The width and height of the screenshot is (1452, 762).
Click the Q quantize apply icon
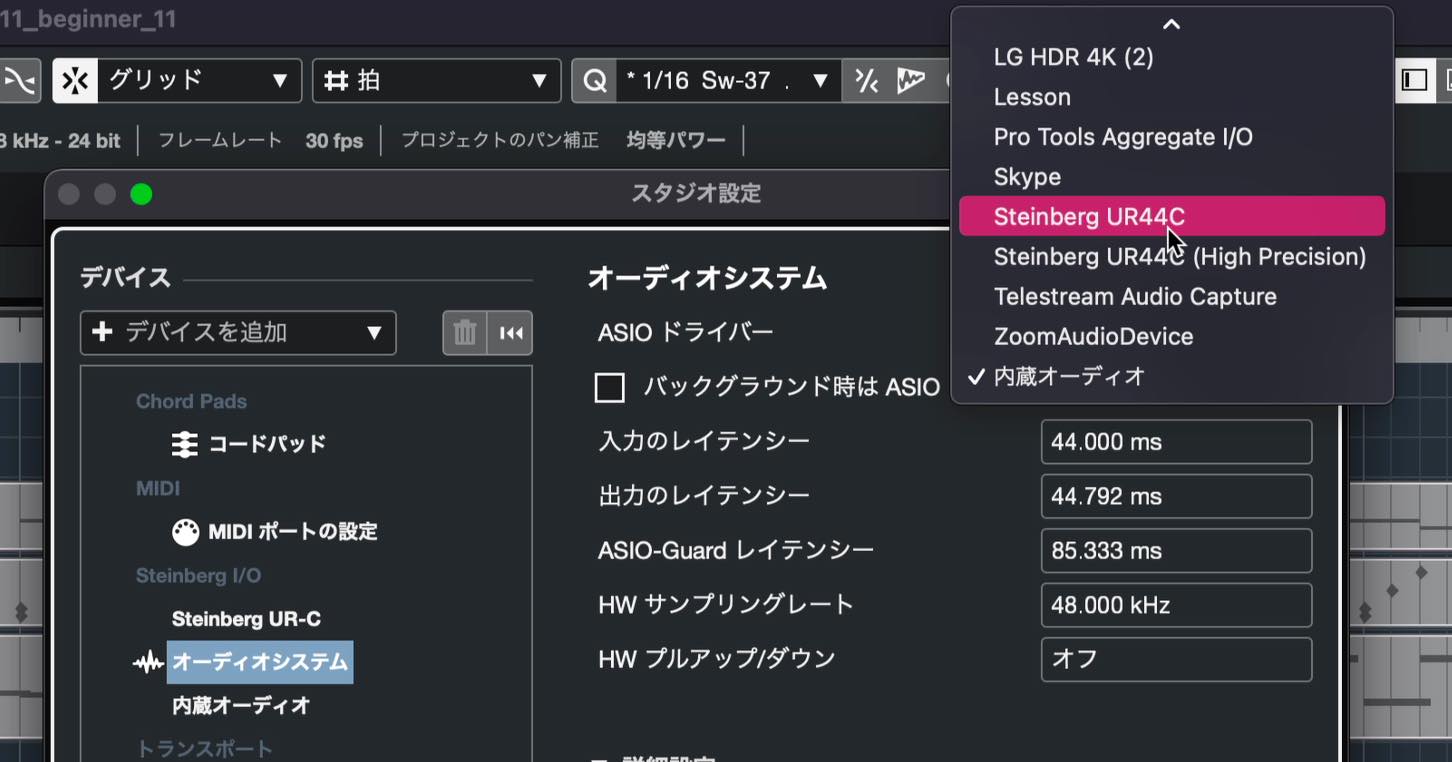(595, 81)
